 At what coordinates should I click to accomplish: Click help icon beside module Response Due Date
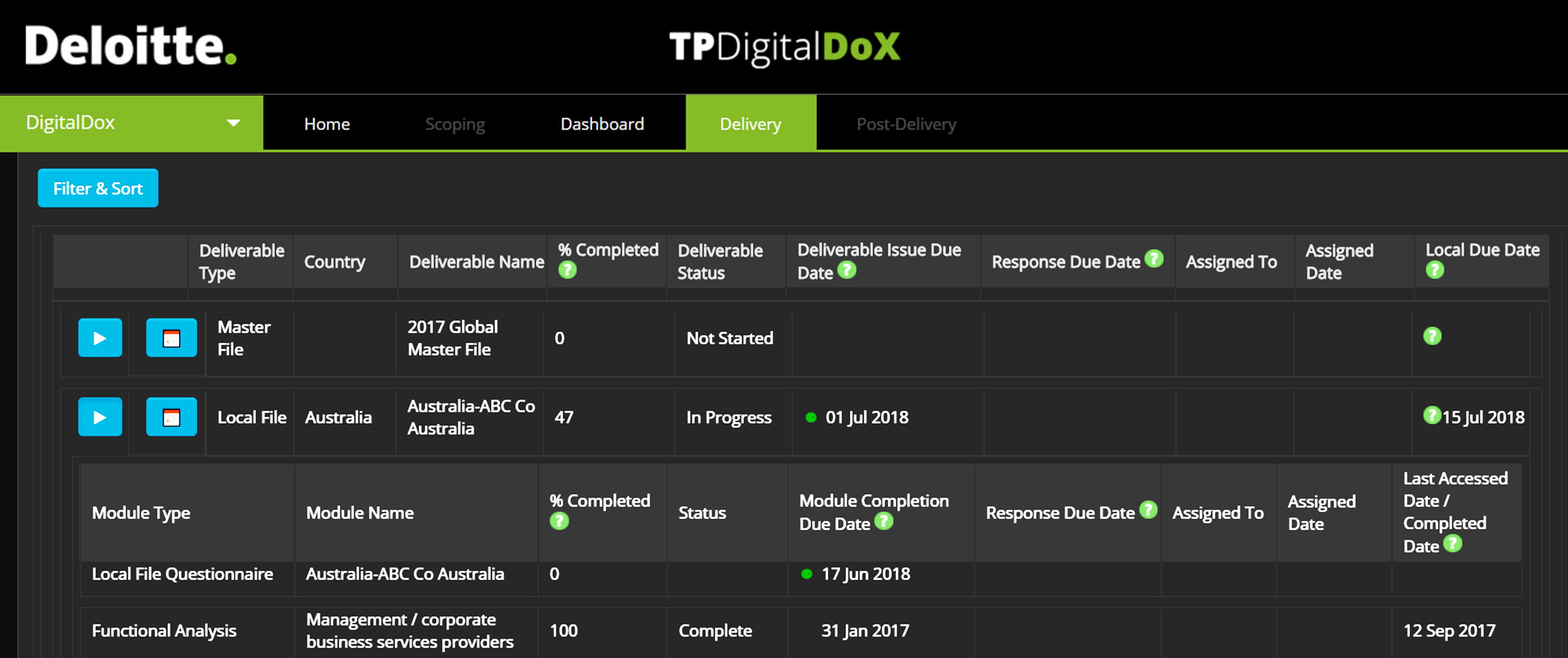(x=1148, y=510)
